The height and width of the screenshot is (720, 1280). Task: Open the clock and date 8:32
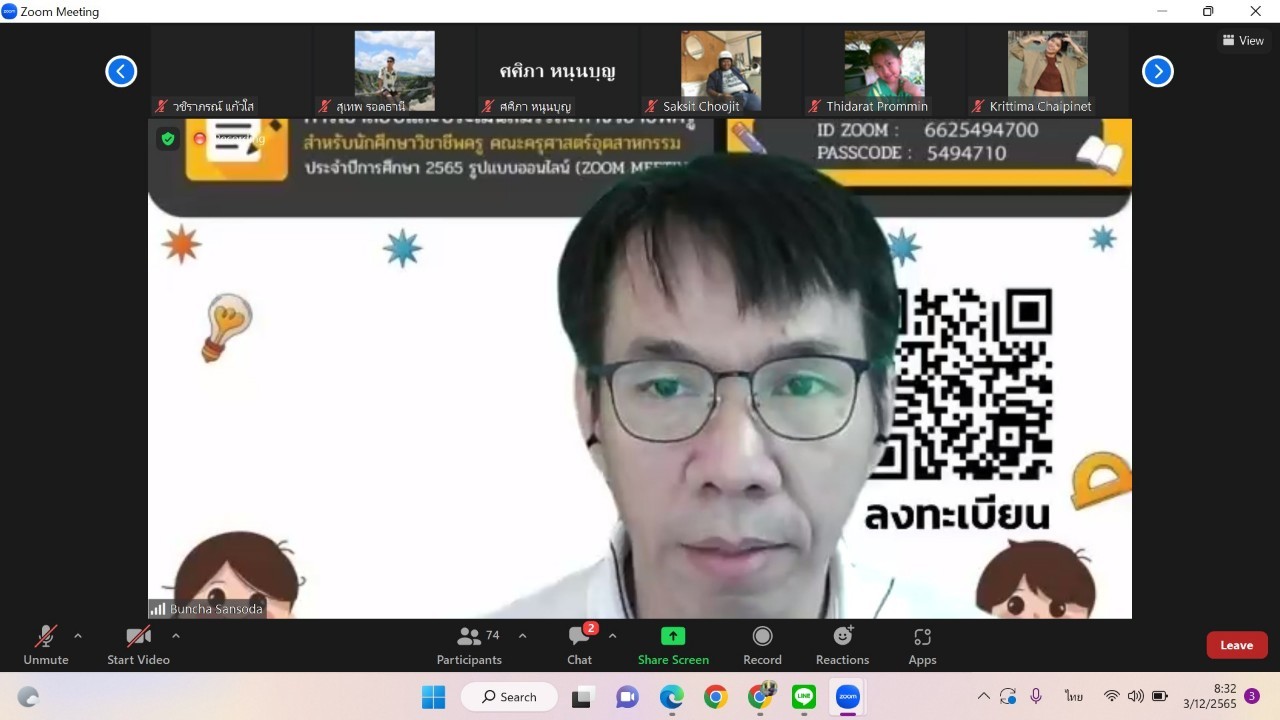click(1210, 696)
